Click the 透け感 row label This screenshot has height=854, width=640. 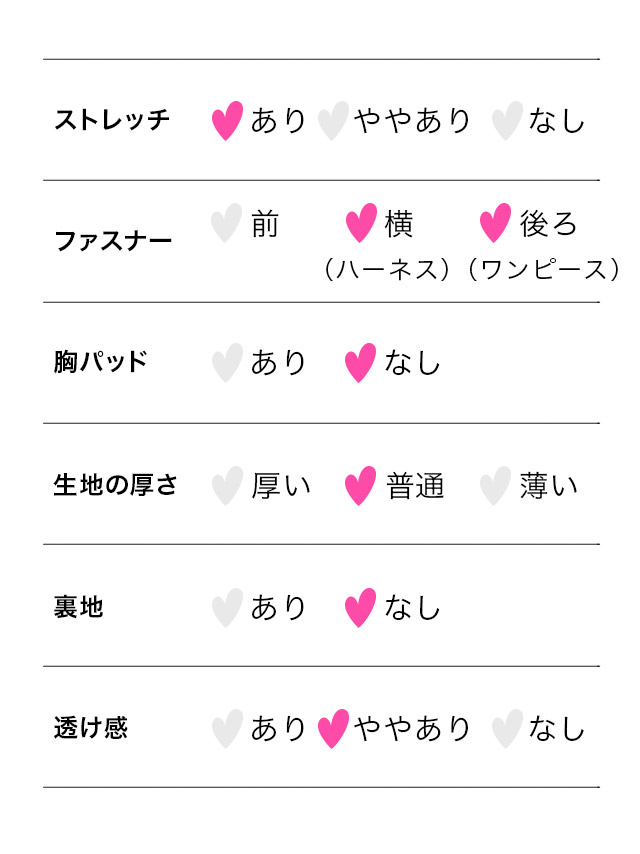[91, 728]
